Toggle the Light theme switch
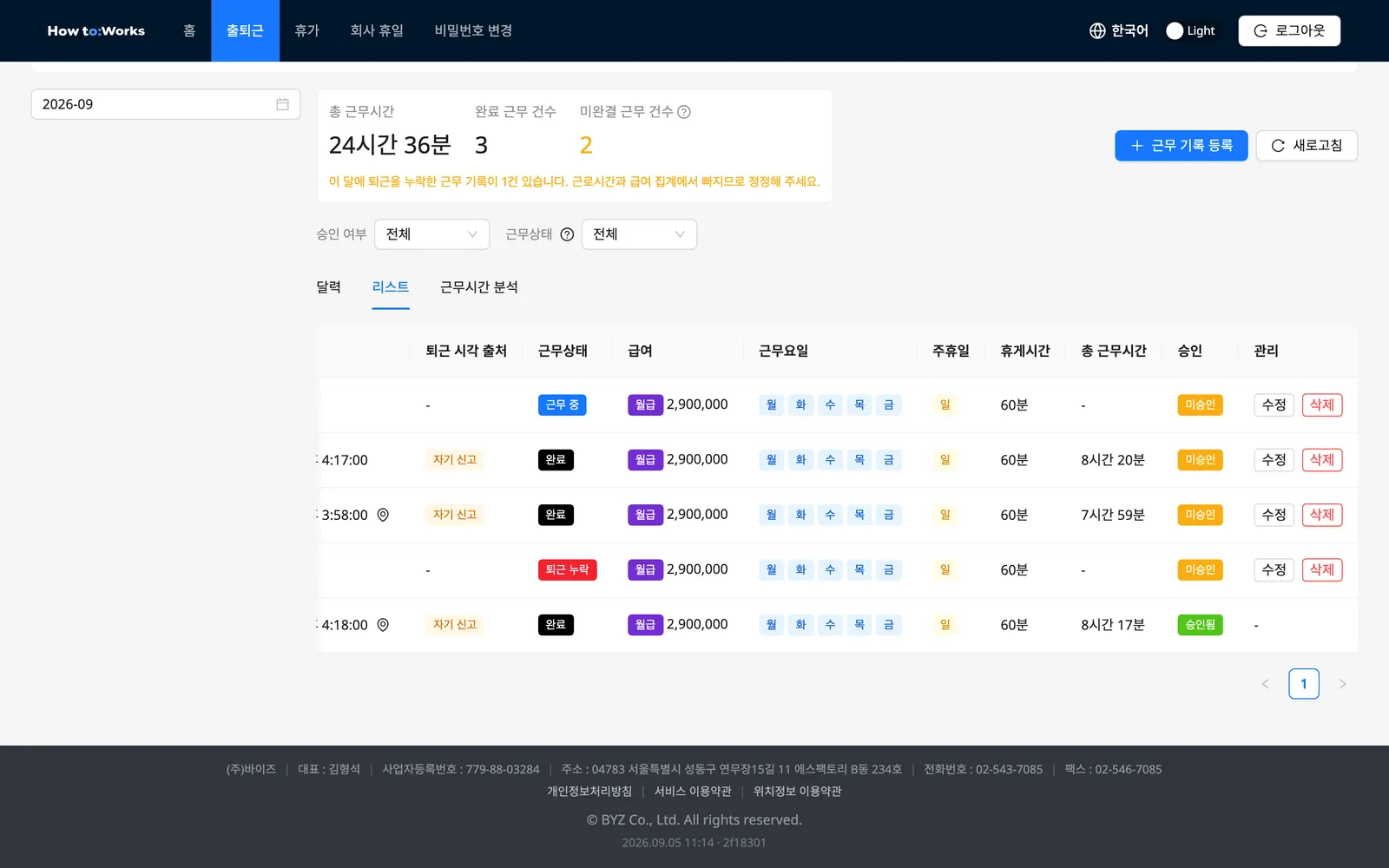This screenshot has width=1389, height=868. [x=1190, y=31]
